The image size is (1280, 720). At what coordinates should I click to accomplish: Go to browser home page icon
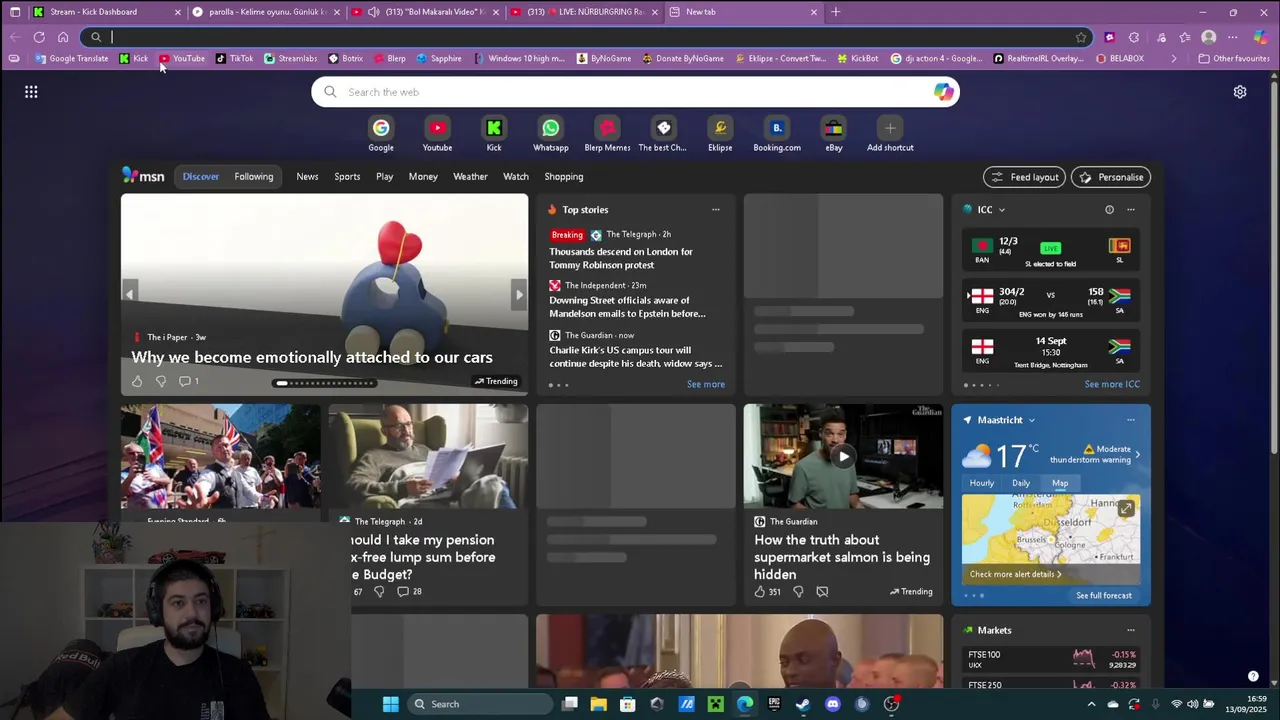(63, 37)
